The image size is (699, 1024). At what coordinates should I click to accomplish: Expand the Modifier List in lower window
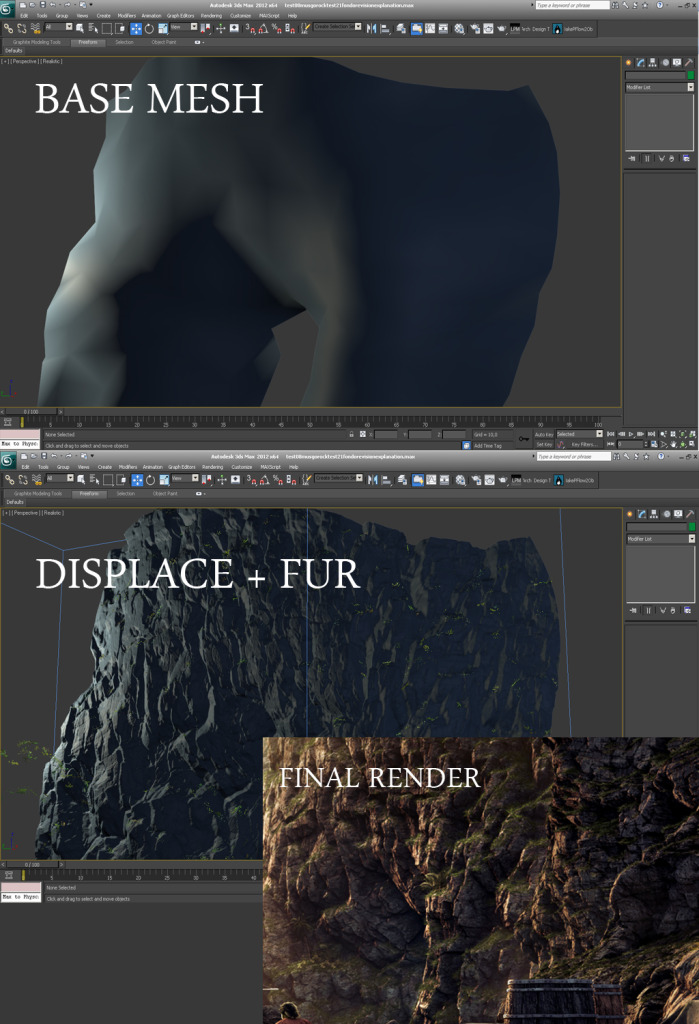click(x=660, y=539)
